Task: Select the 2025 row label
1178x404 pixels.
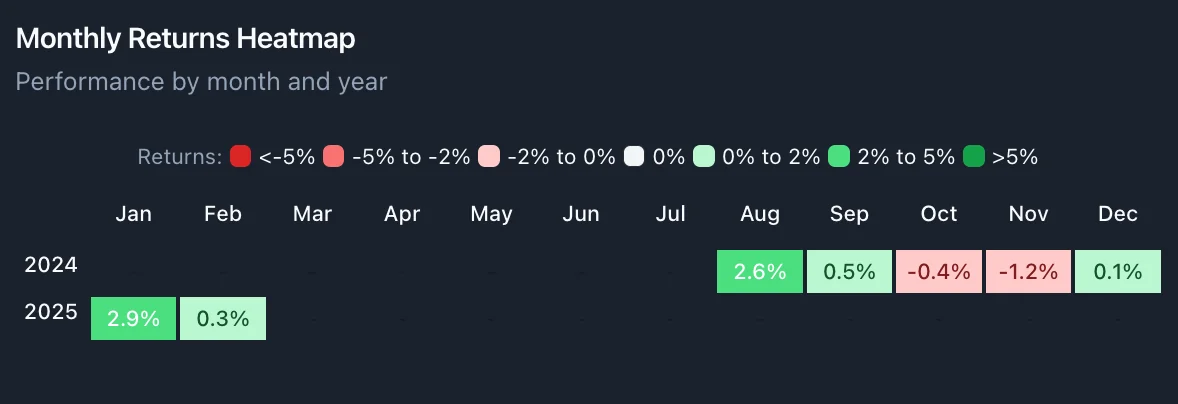Action: pos(51,313)
